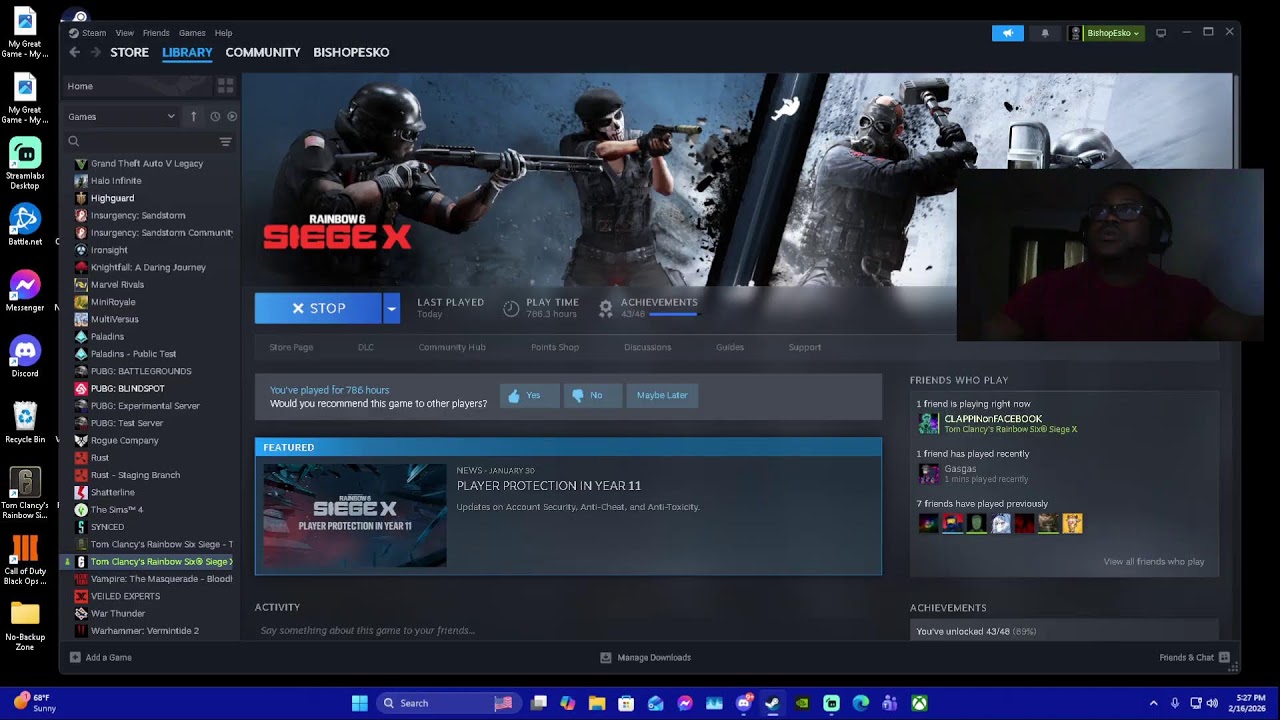Click the Add a Game plus icon
Viewport: 1280px width, 720px height.
pyautogui.click(x=75, y=657)
